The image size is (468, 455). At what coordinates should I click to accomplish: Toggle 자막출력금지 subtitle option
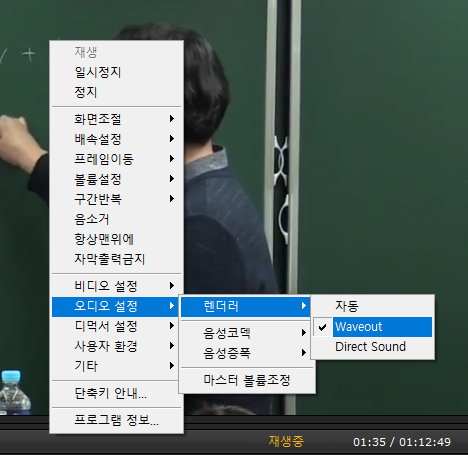[116, 259]
